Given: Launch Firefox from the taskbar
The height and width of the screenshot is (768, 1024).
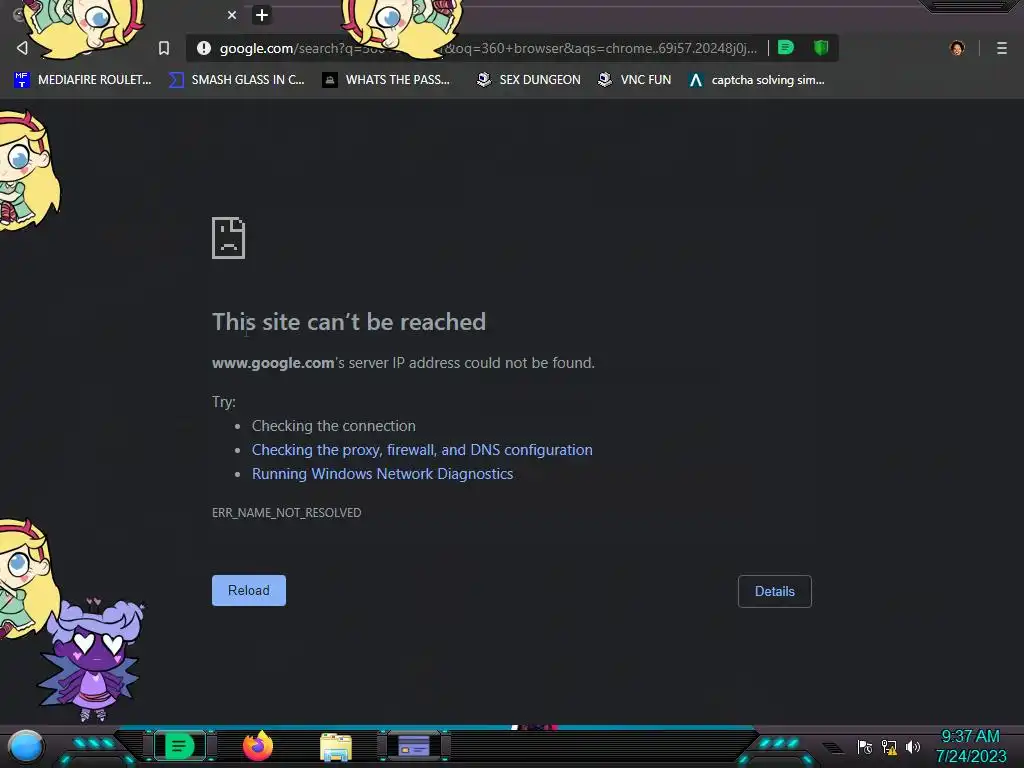Looking at the screenshot, I should pyautogui.click(x=258, y=746).
